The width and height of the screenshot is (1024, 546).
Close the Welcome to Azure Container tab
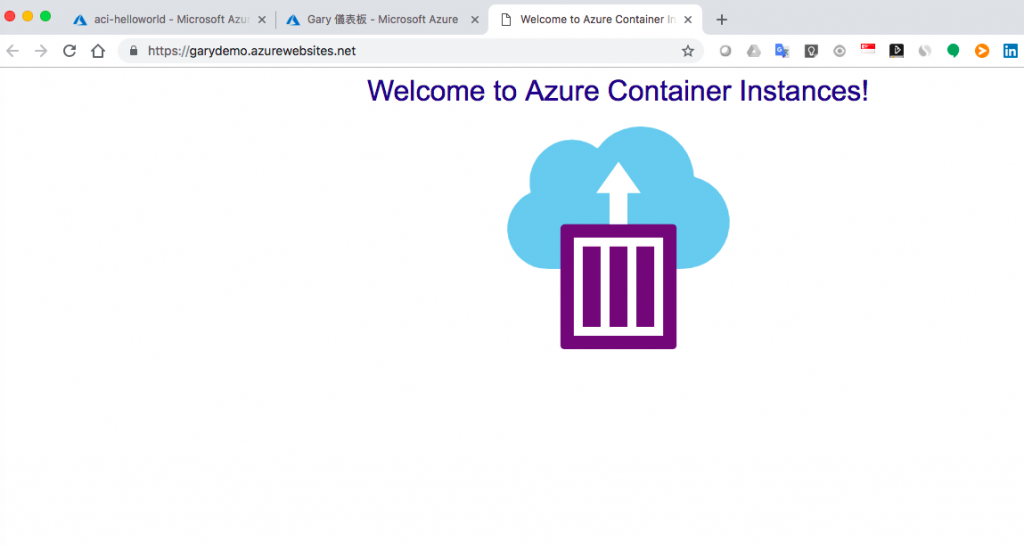[688, 20]
